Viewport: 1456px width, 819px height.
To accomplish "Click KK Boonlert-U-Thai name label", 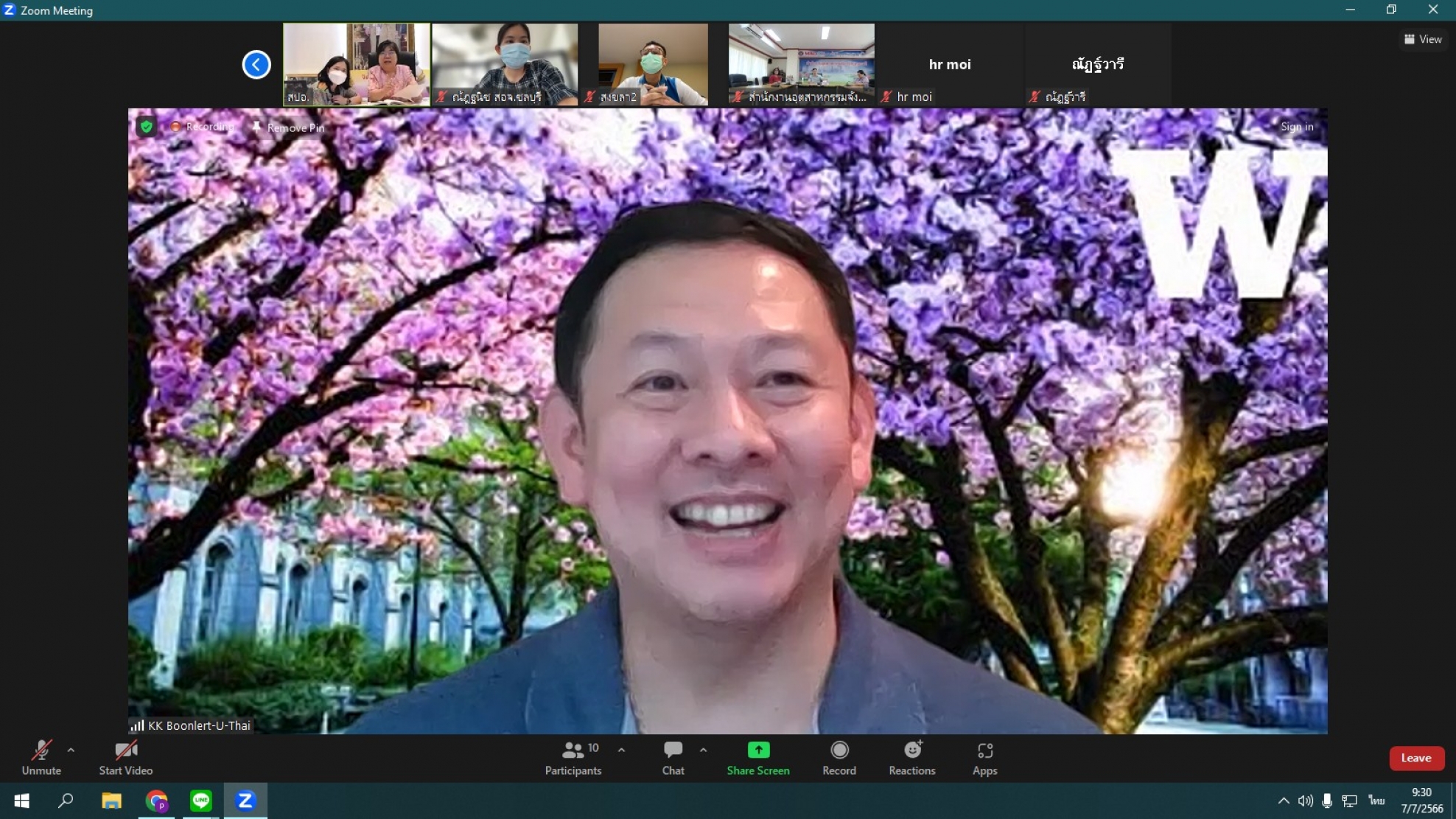I will click(x=199, y=725).
